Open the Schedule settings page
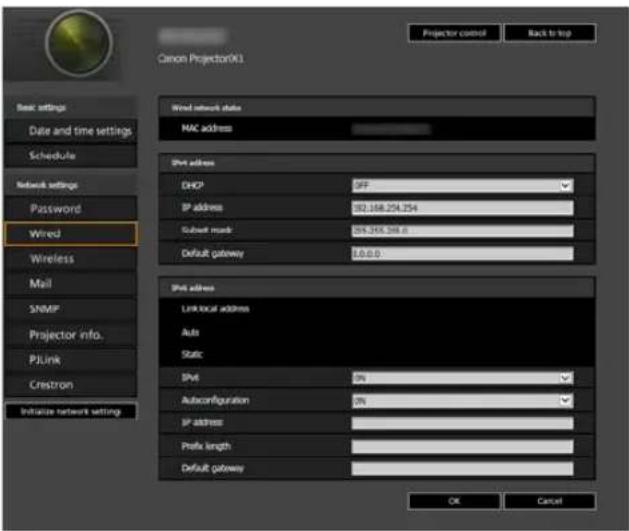 71,156
